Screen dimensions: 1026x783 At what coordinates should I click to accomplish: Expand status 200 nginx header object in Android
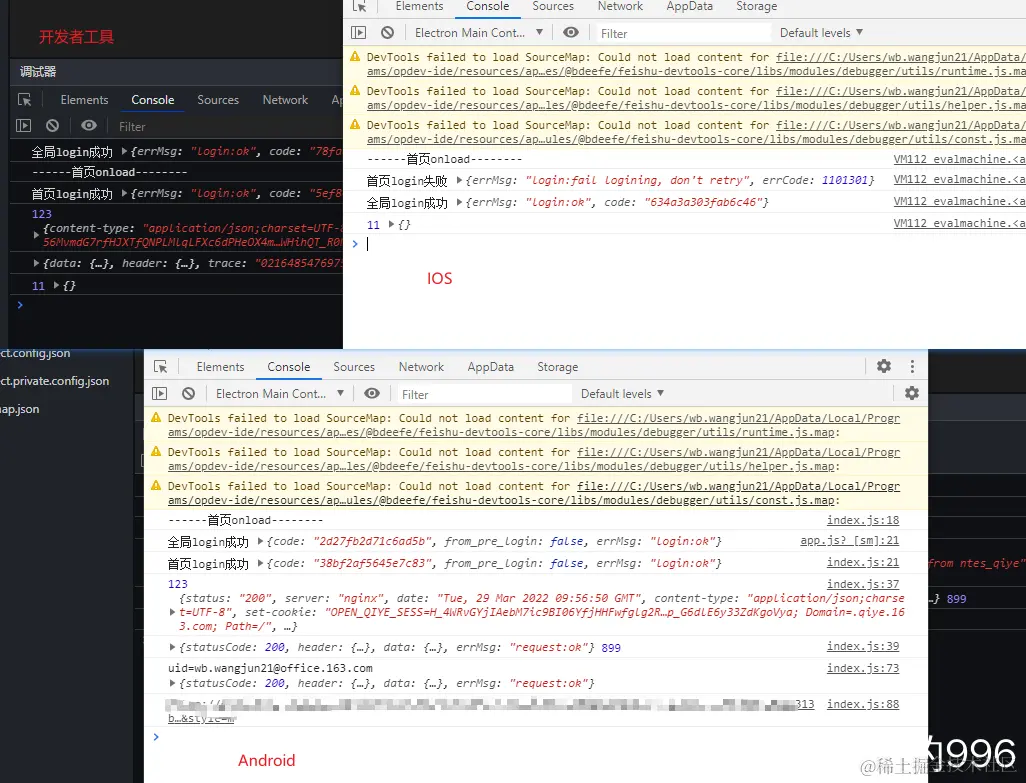tap(172, 612)
